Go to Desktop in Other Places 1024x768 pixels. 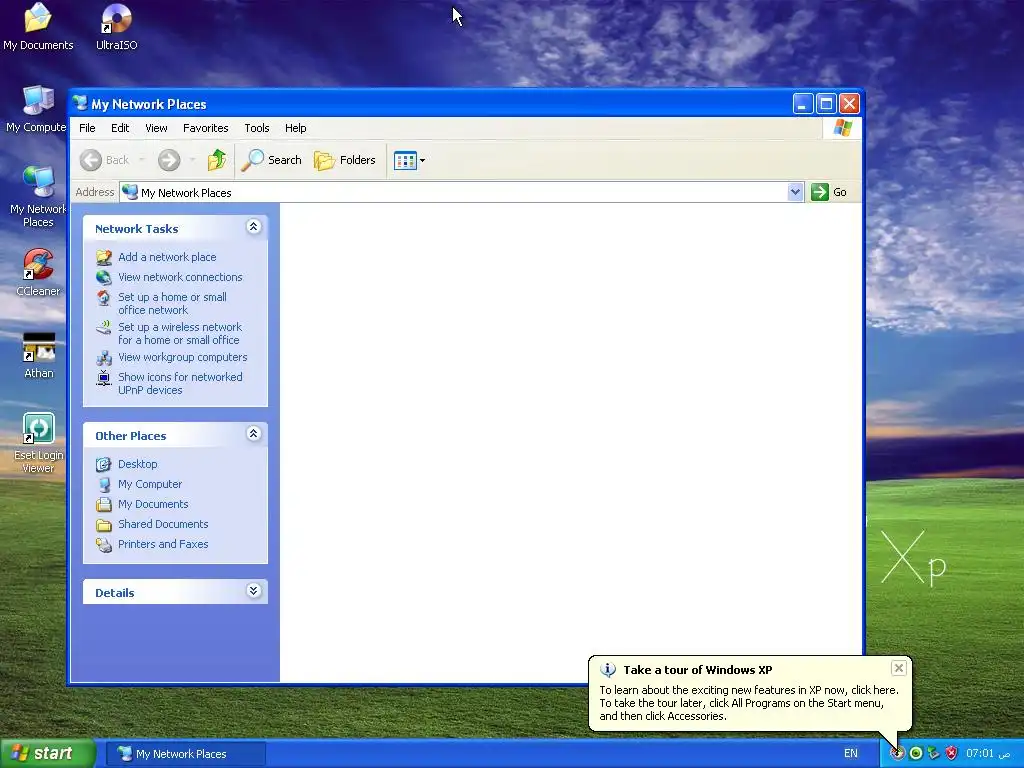pos(138,464)
